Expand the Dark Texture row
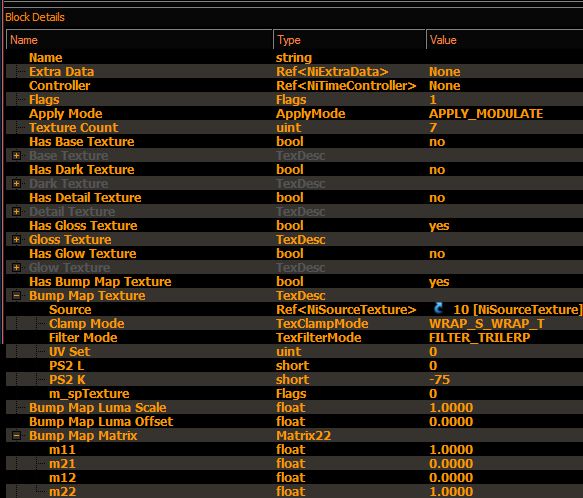This screenshot has width=583, height=498. [16, 183]
